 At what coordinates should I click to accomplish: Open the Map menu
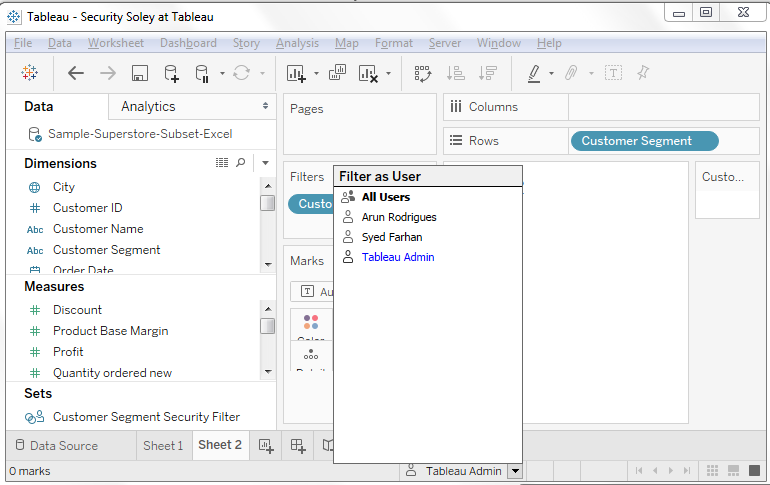[347, 43]
